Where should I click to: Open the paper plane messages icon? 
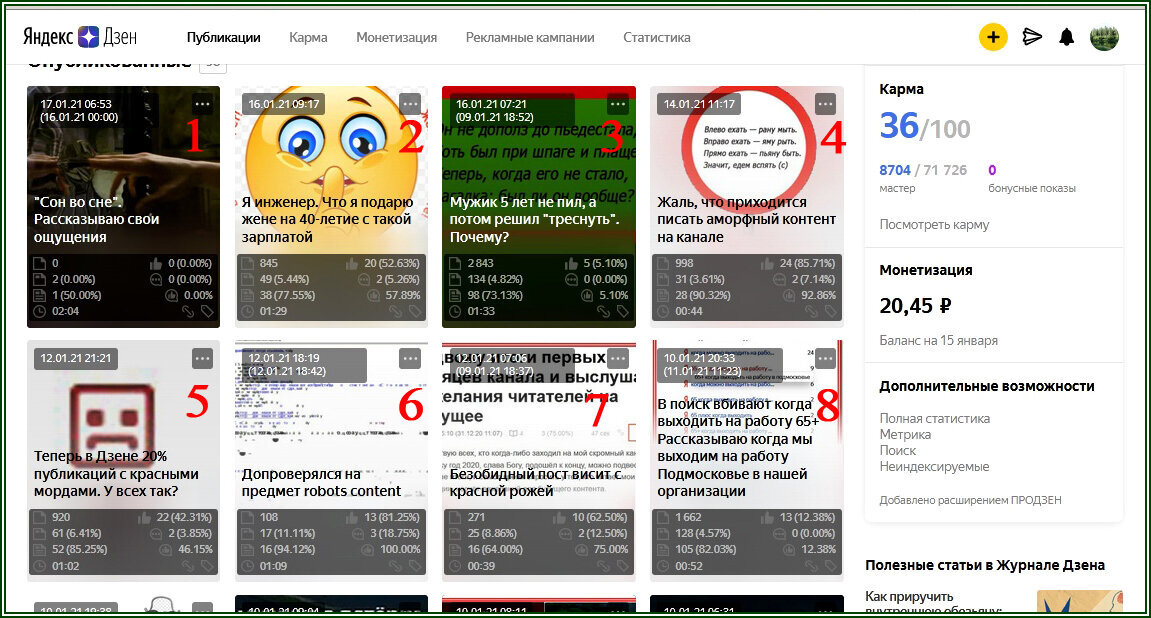coord(1032,37)
